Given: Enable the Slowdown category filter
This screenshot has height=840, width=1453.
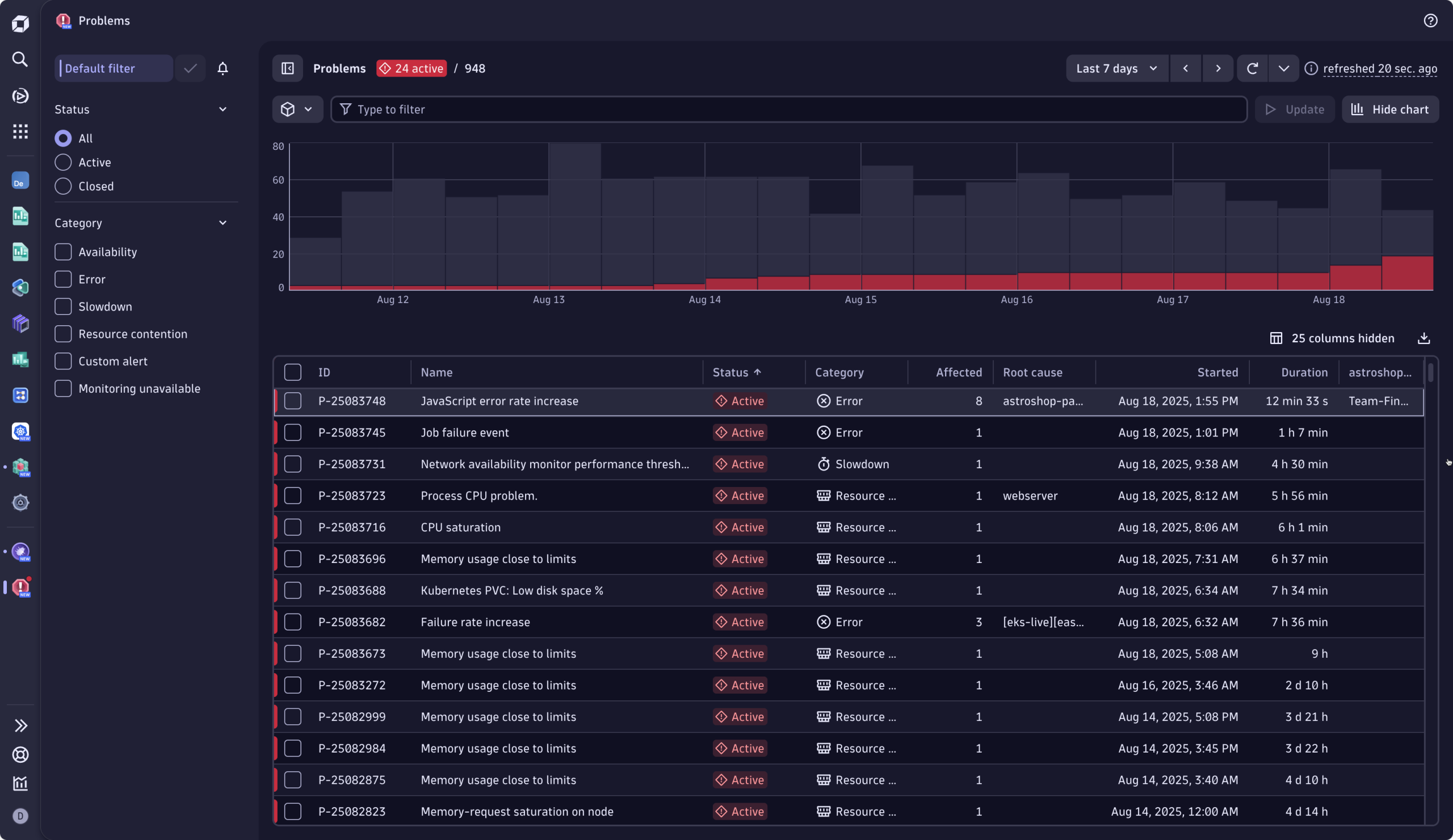Looking at the screenshot, I should coord(62,306).
